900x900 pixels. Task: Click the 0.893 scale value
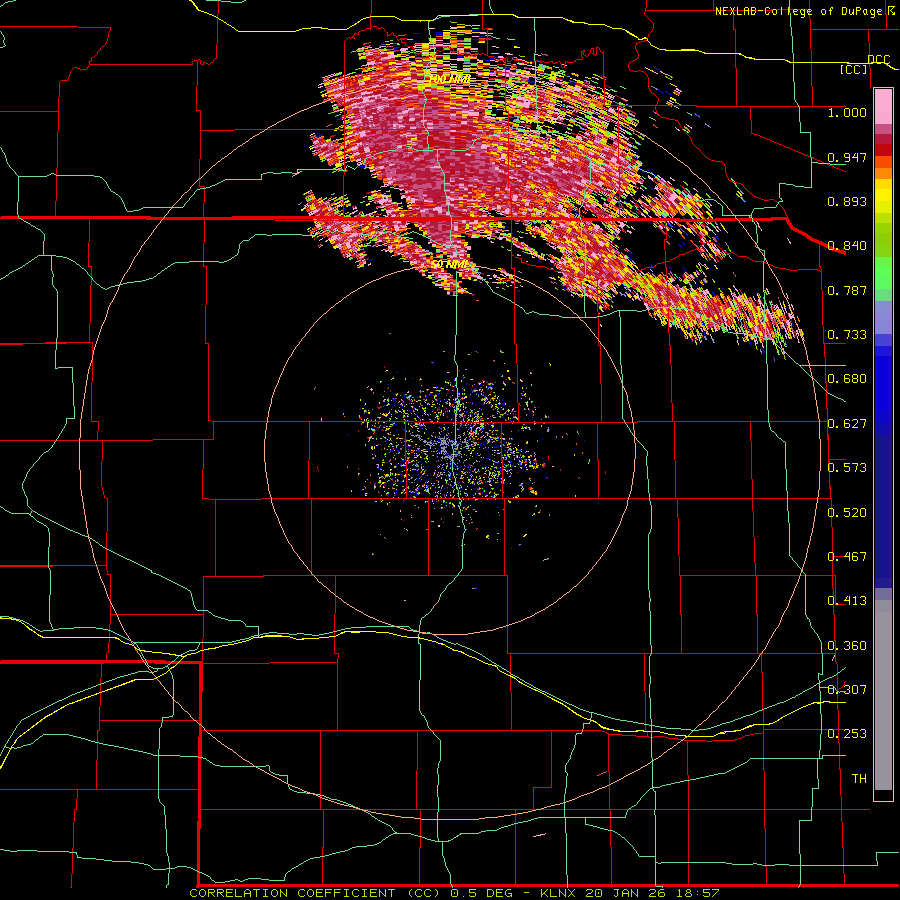[847, 201]
